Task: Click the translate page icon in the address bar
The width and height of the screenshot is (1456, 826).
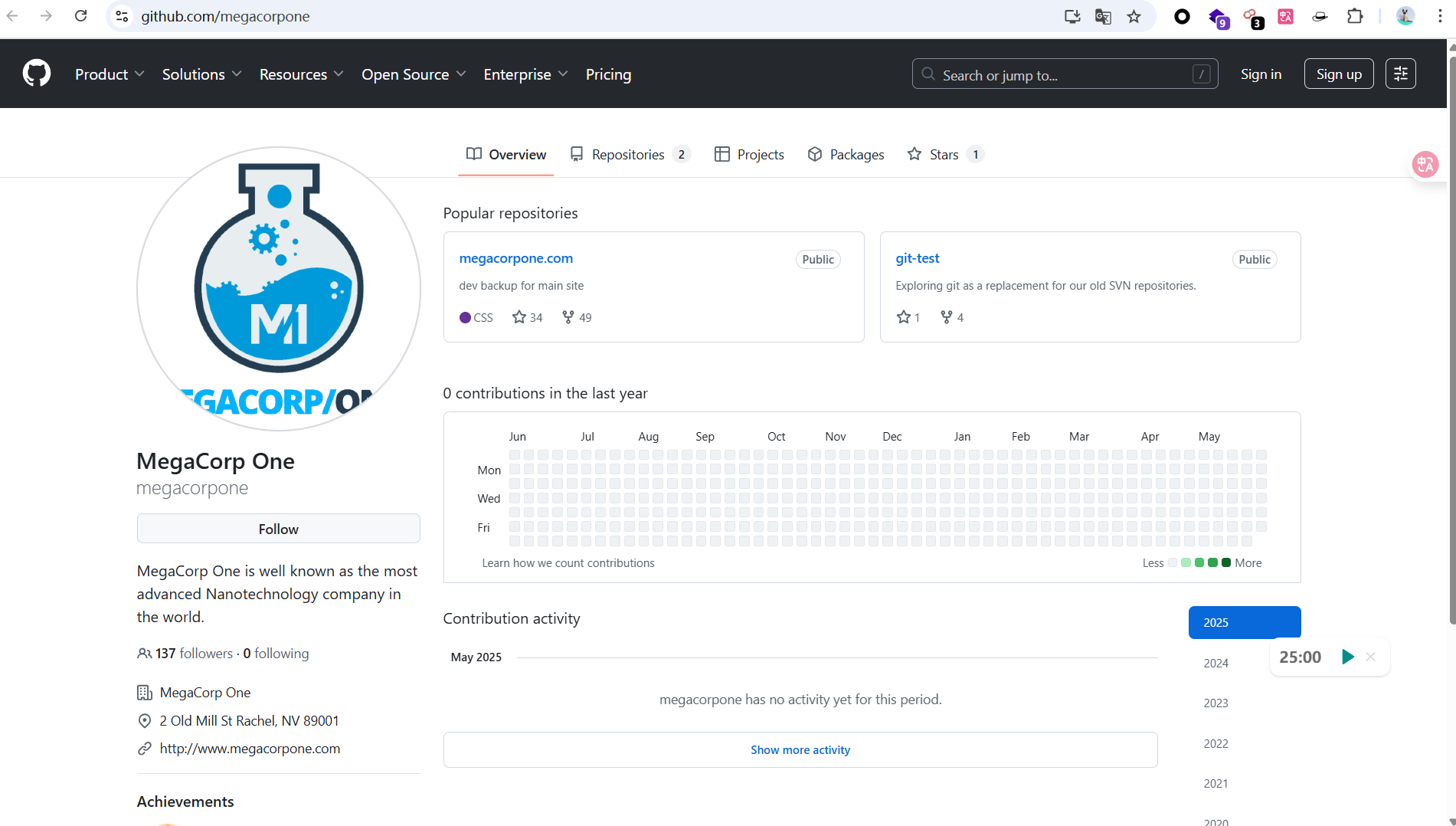Action: pos(1103,16)
